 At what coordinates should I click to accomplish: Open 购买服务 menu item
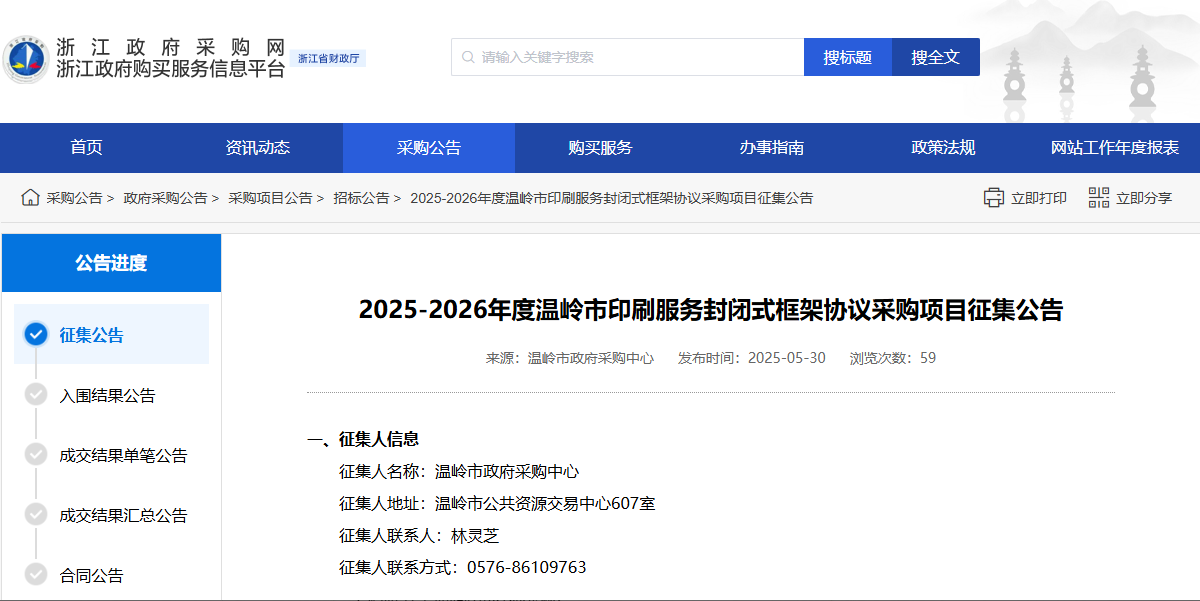click(x=600, y=148)
